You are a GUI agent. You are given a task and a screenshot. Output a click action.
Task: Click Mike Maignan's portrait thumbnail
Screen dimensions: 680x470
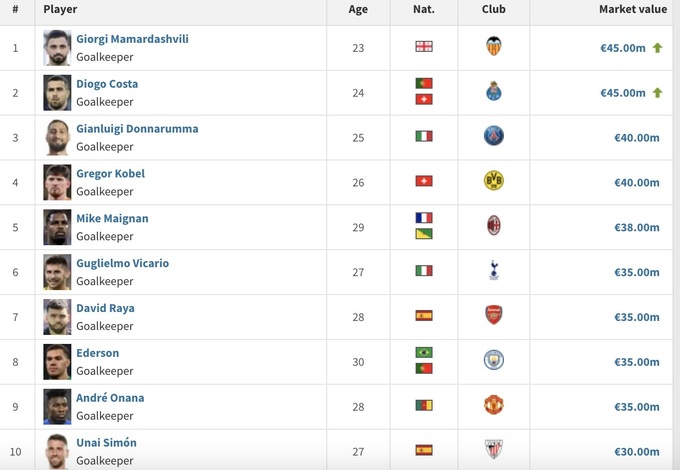57,227
